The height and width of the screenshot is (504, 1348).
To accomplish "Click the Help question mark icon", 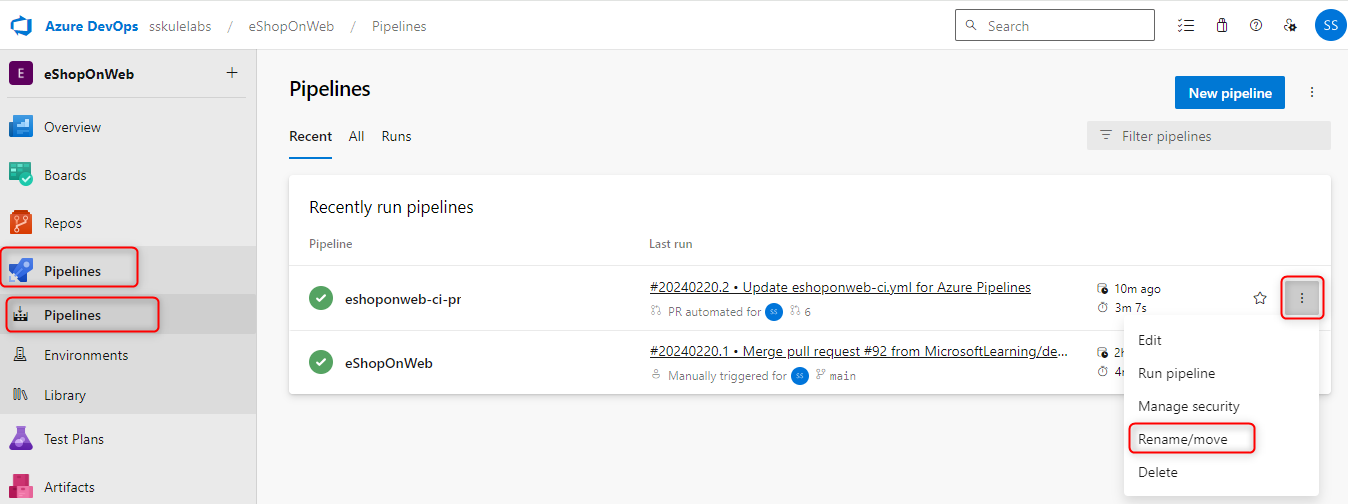I will (x=1256, y=26).
